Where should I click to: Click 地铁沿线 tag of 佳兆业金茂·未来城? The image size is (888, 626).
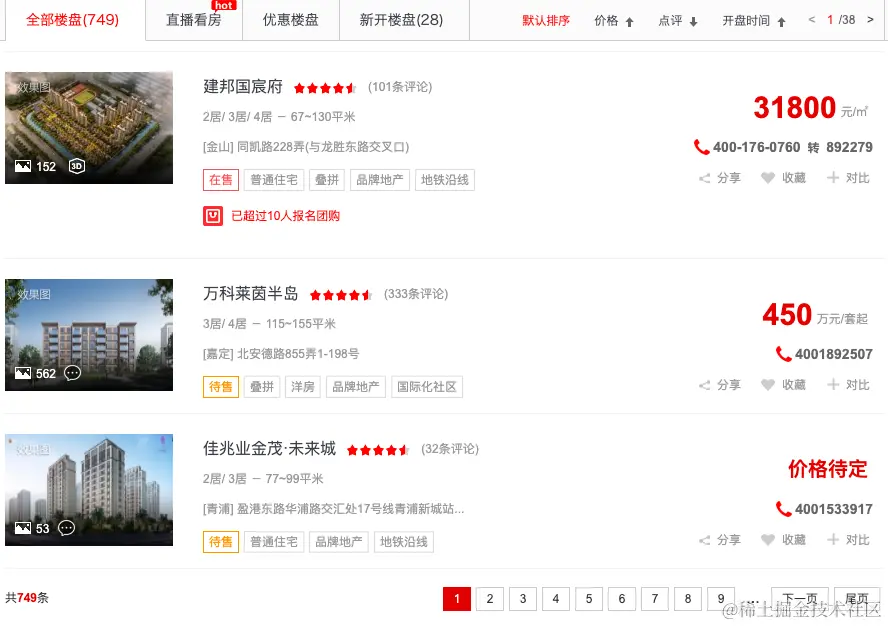tap(404, 542)
